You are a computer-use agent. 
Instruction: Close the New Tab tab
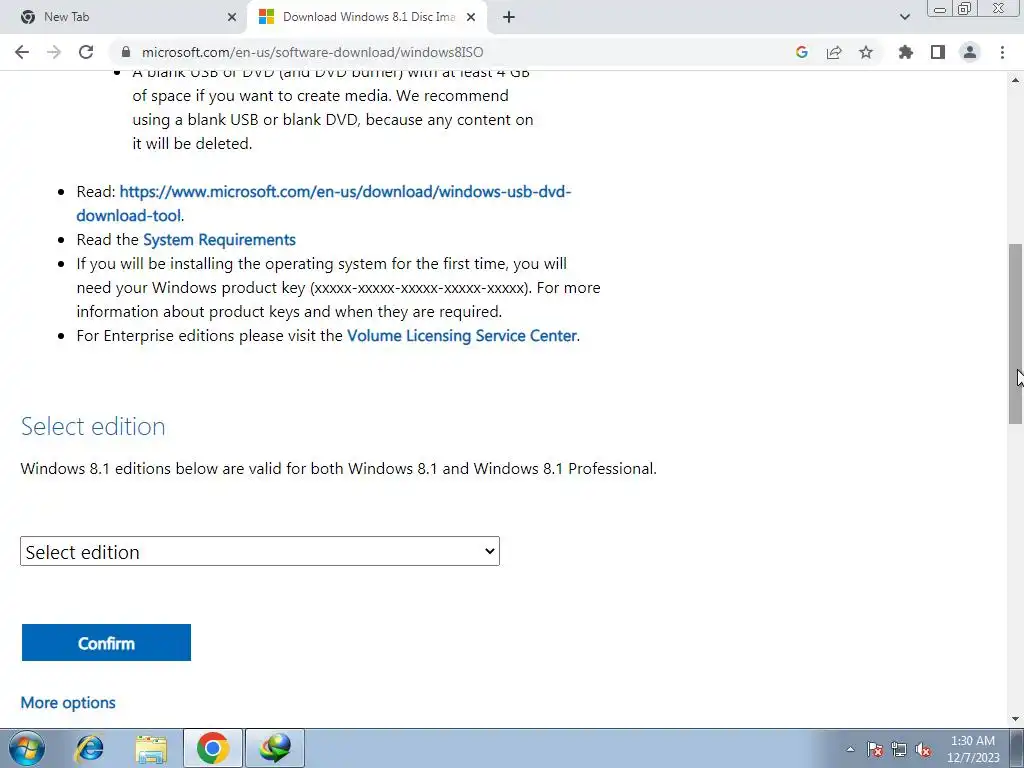pyautogui.click(x=232, y=17)
